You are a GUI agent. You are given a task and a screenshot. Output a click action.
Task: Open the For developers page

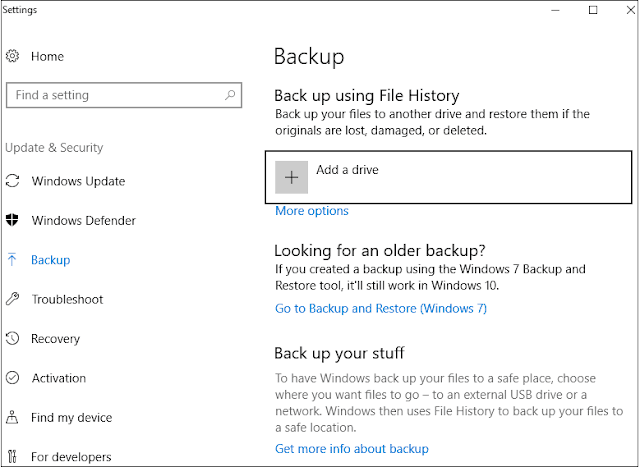coord(71,457)
